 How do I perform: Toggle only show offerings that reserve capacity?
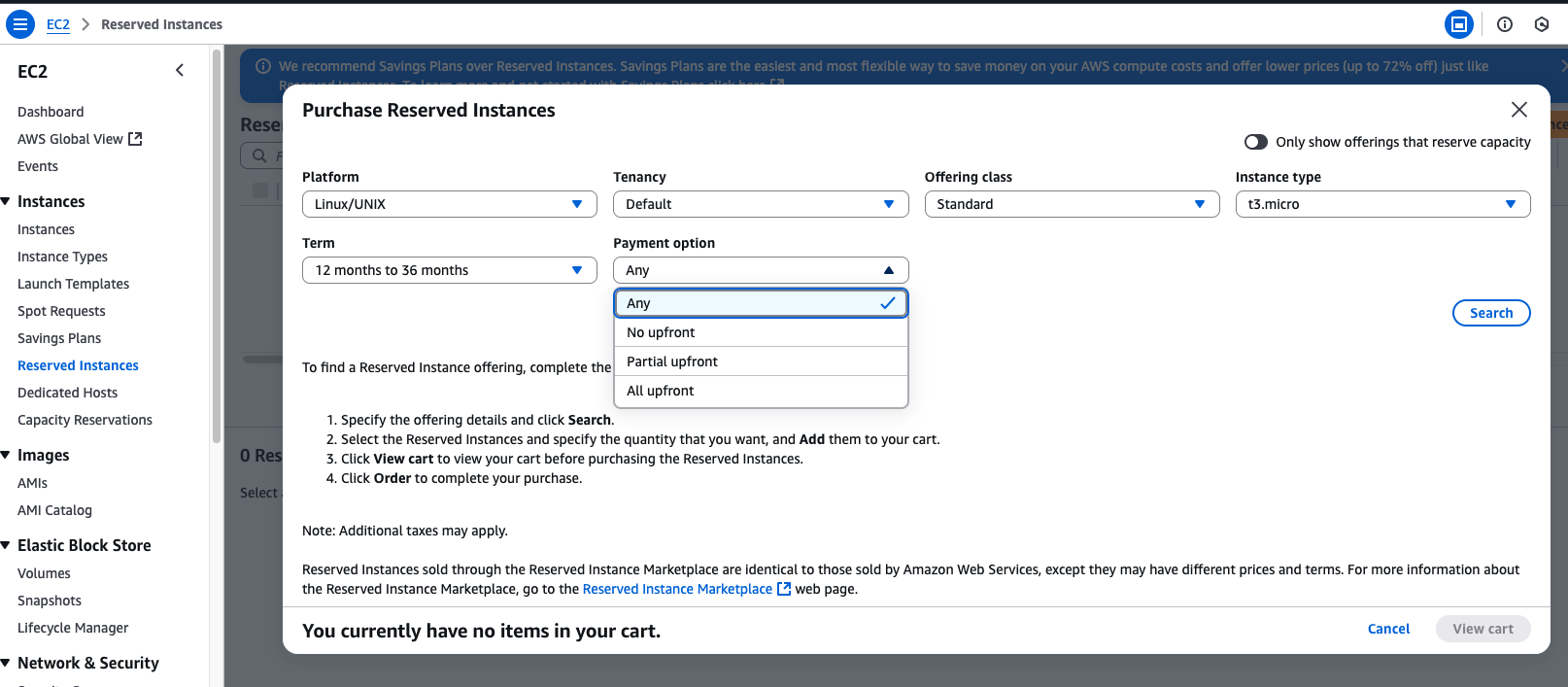coord(1256,142)
